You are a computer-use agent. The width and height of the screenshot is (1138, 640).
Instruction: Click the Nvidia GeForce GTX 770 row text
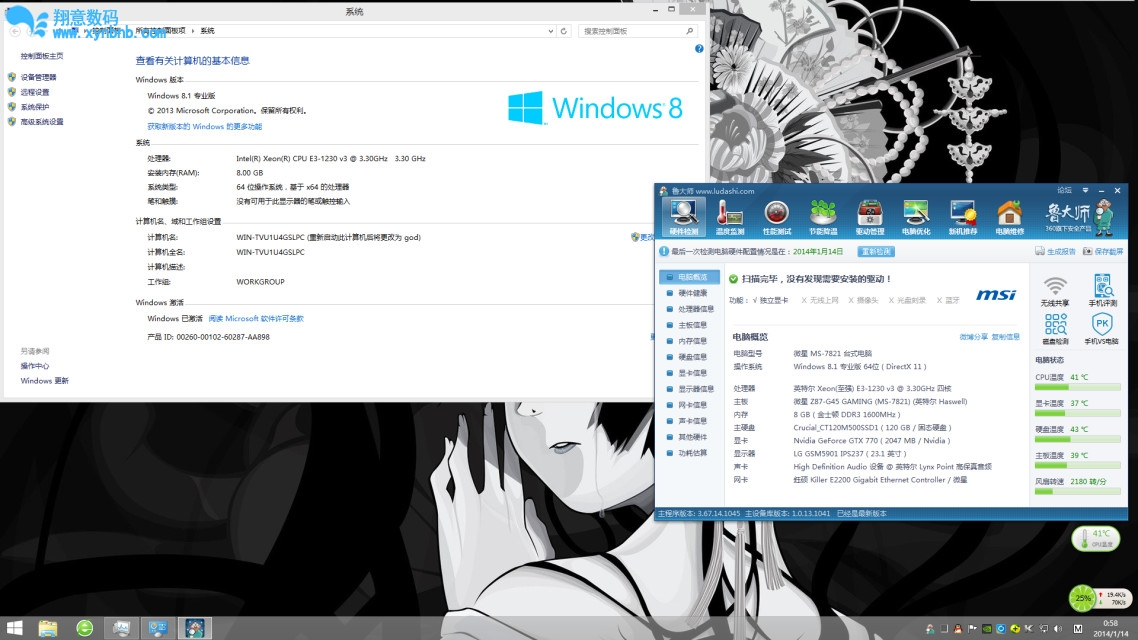pyautogui.click(x=871, y=440)
